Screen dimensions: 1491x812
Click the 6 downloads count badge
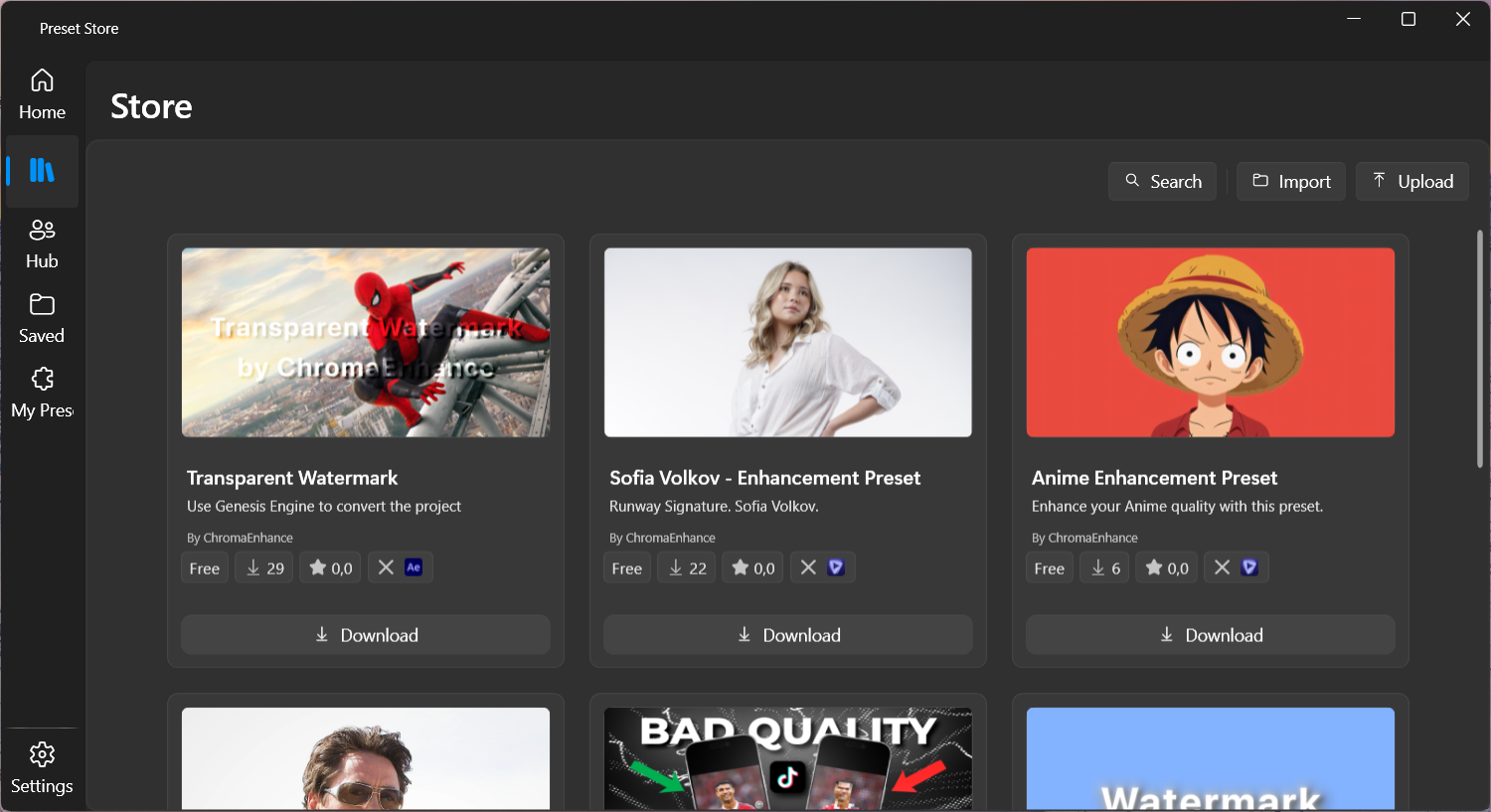pyautogui.click(x=1104, y=568)
